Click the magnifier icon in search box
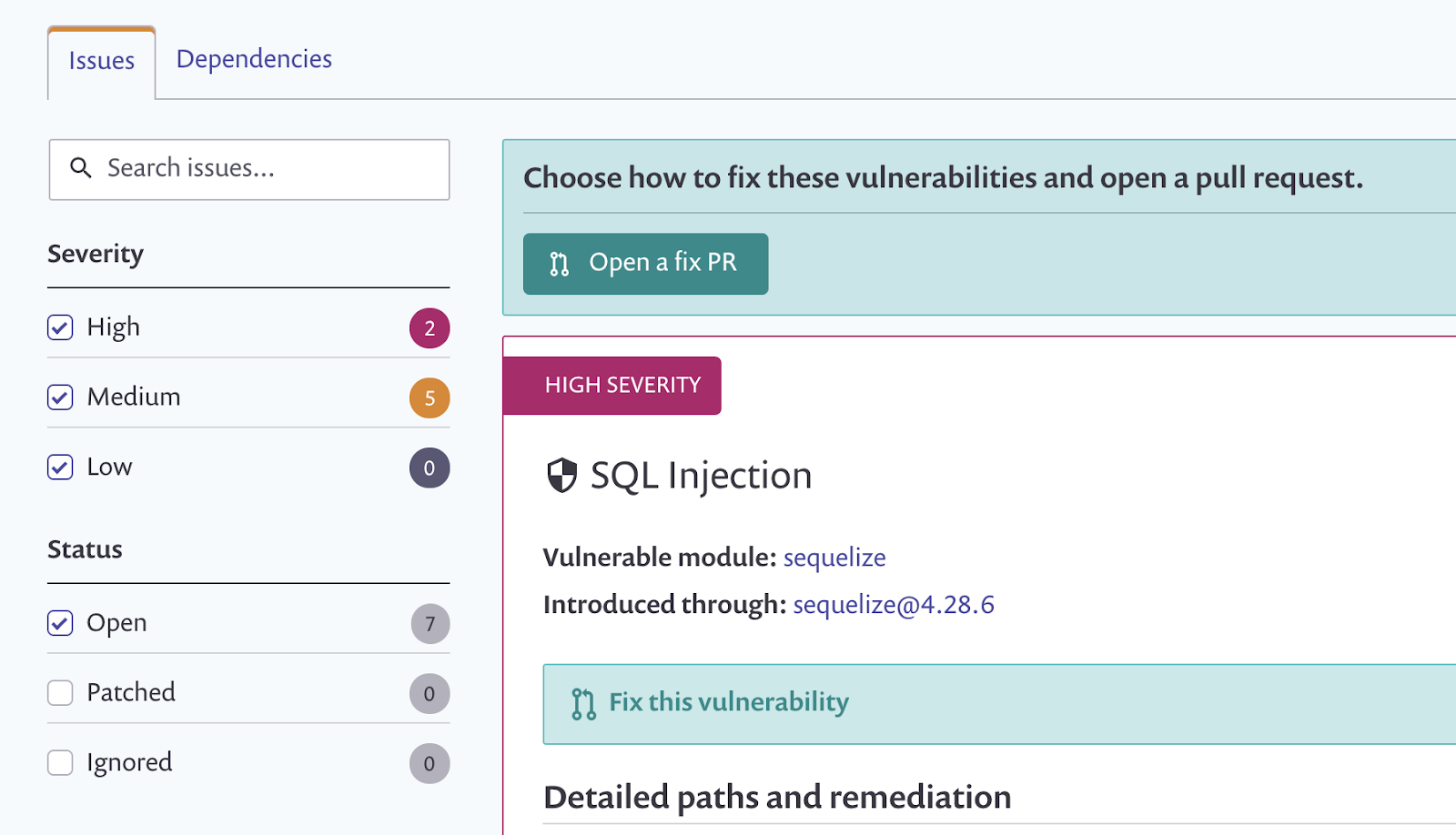 [81, 168]
